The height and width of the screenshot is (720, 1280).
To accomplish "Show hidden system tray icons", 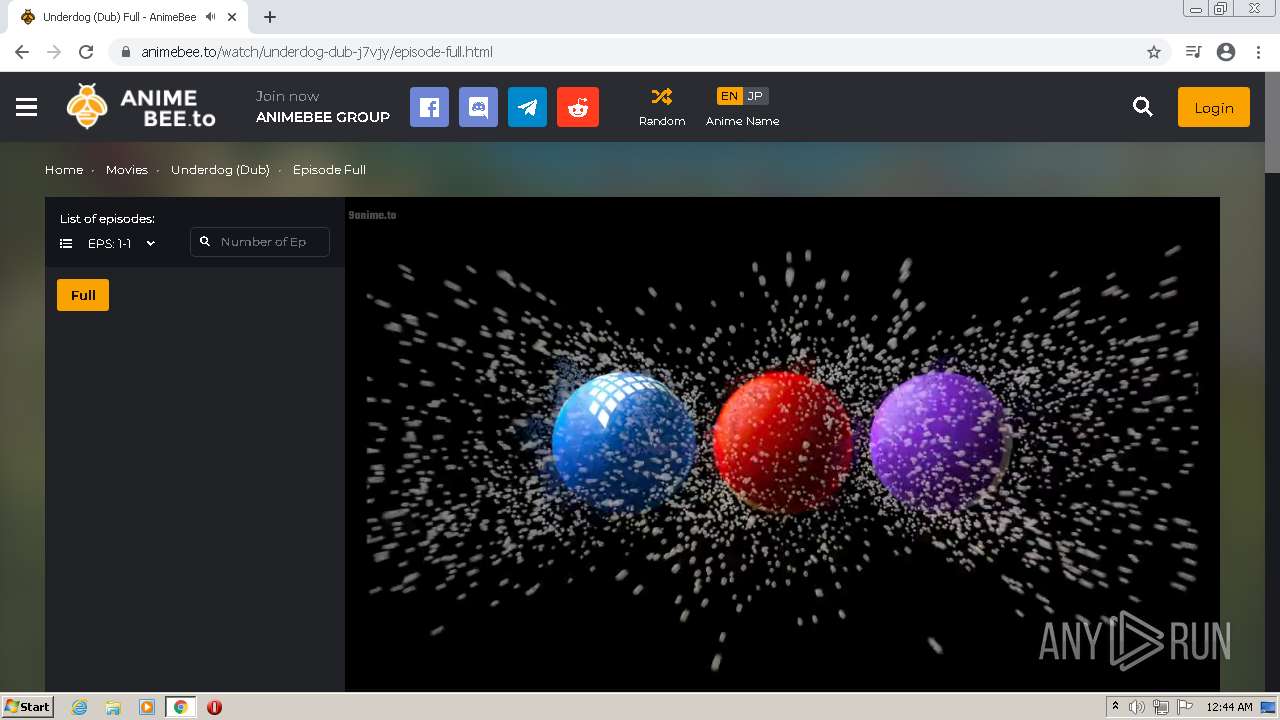I will pos(1115,707).
